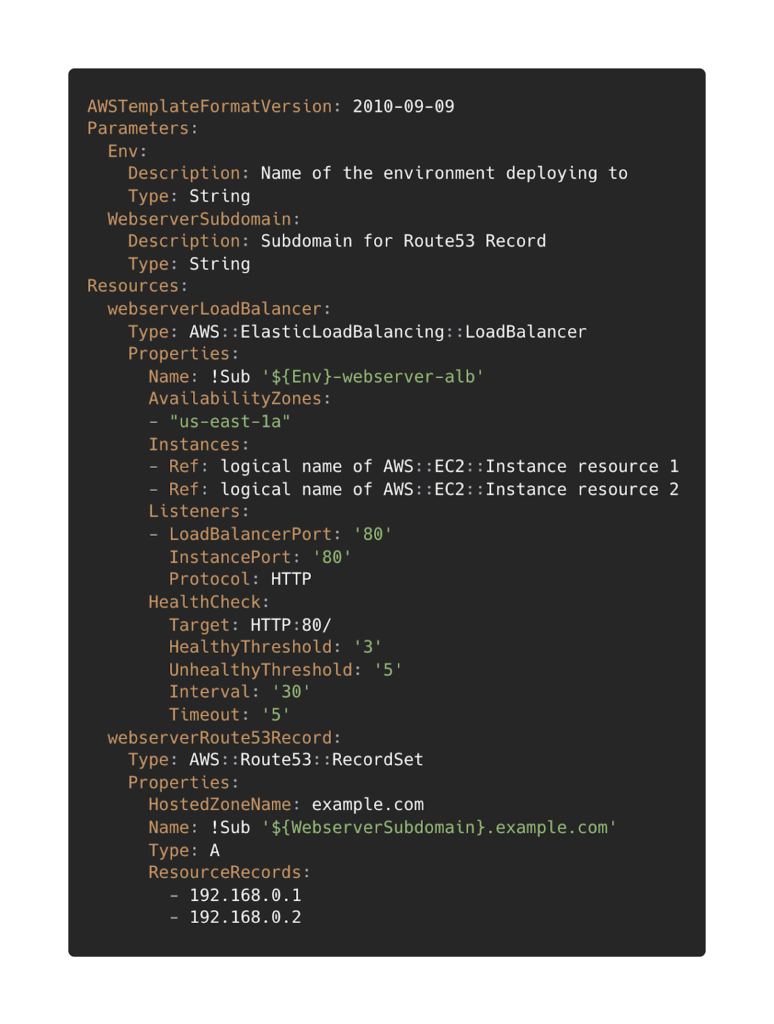
Task: Click the LoadBalancerPort key
Action: (251, 534)
